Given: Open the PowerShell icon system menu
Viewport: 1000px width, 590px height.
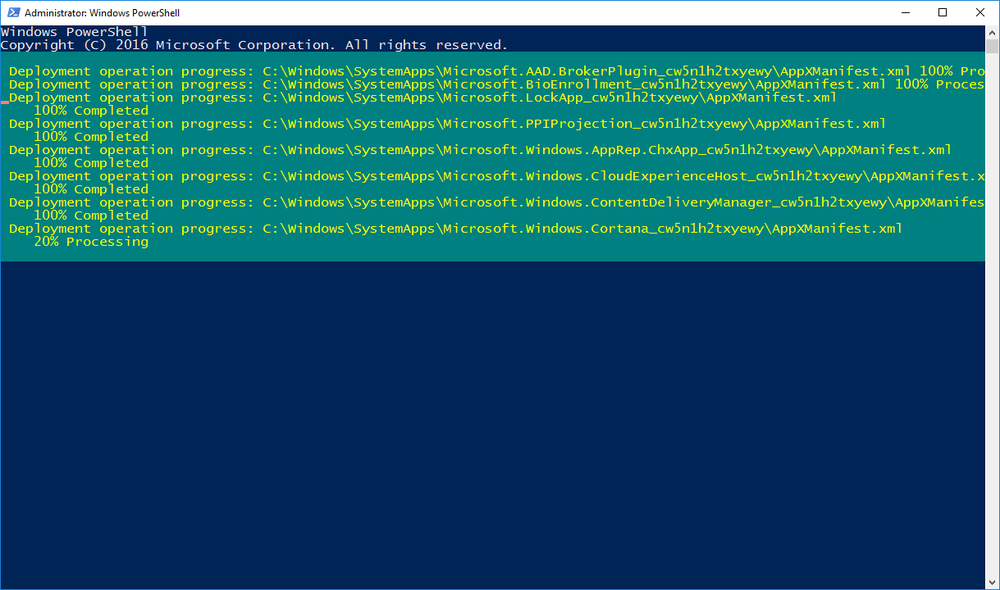Looking at the screenshot, I should point(13,12).
